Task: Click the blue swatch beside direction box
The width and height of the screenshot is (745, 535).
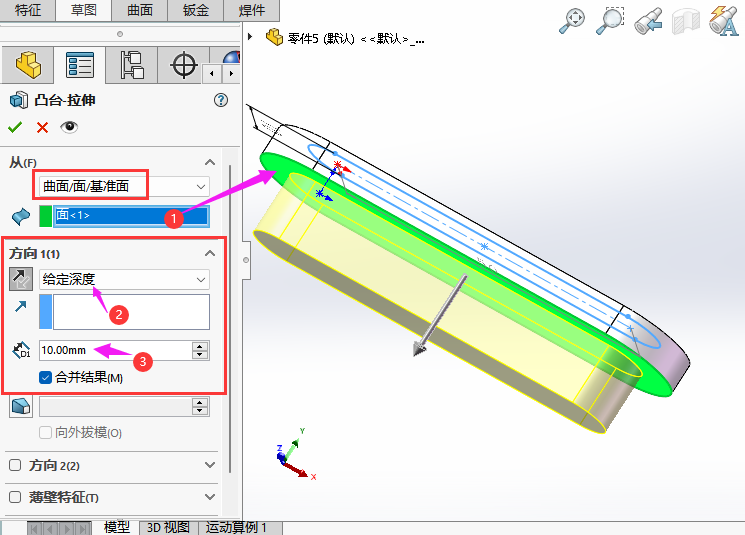Action: click(46, 312)
